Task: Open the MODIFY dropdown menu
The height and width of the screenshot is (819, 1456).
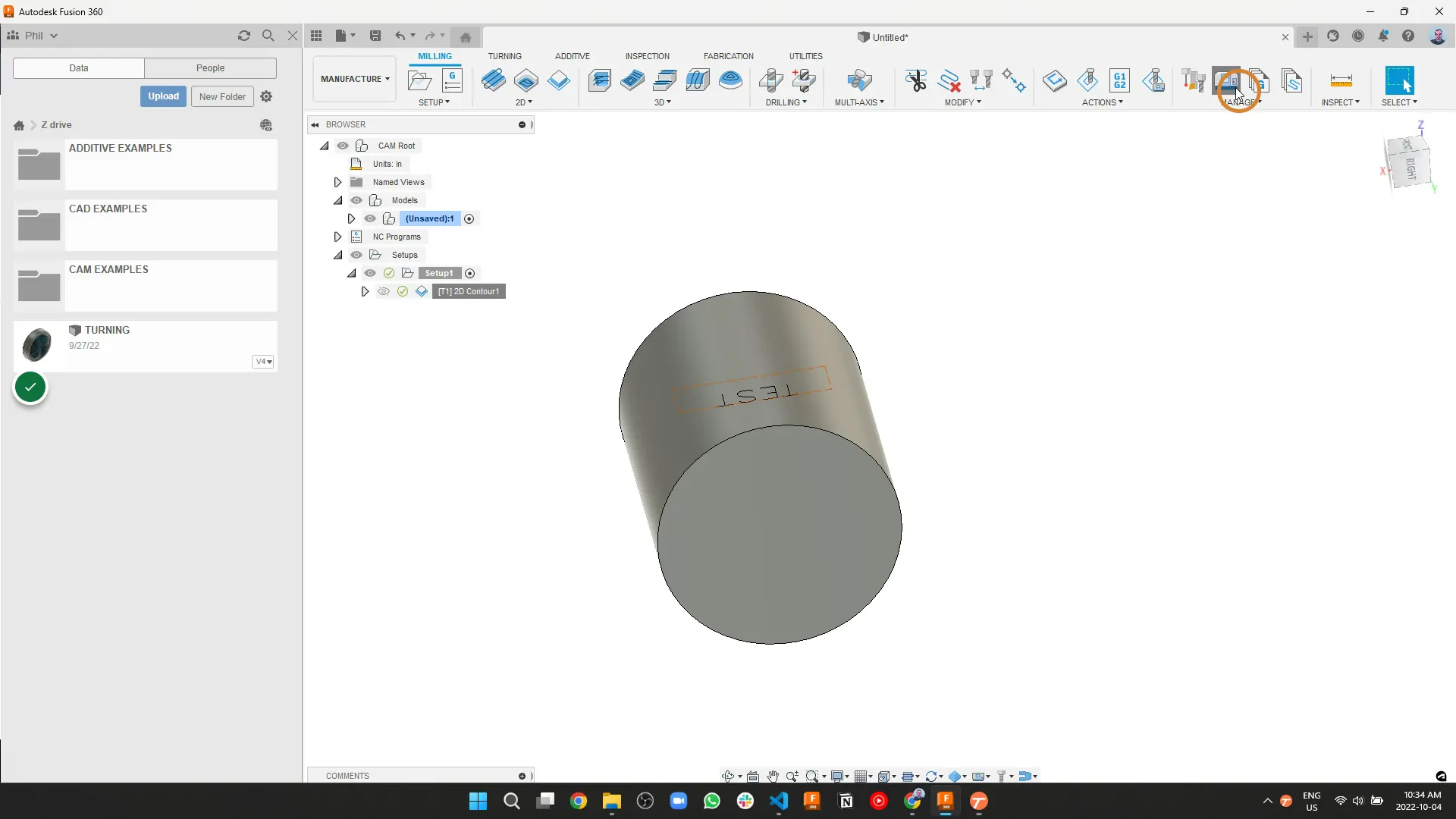Action: [x=962, y=102]
